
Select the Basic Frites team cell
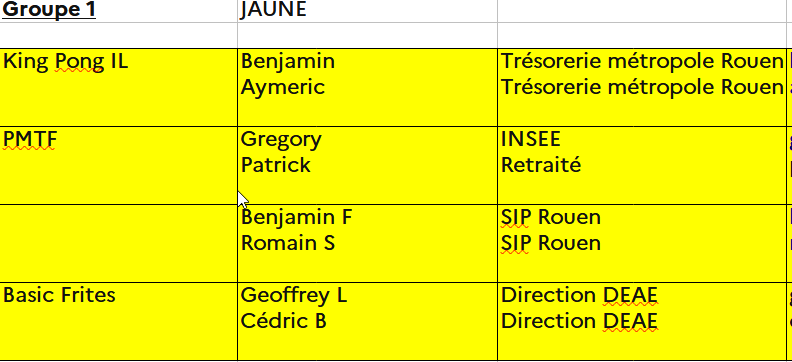click(x=119, y=321)
